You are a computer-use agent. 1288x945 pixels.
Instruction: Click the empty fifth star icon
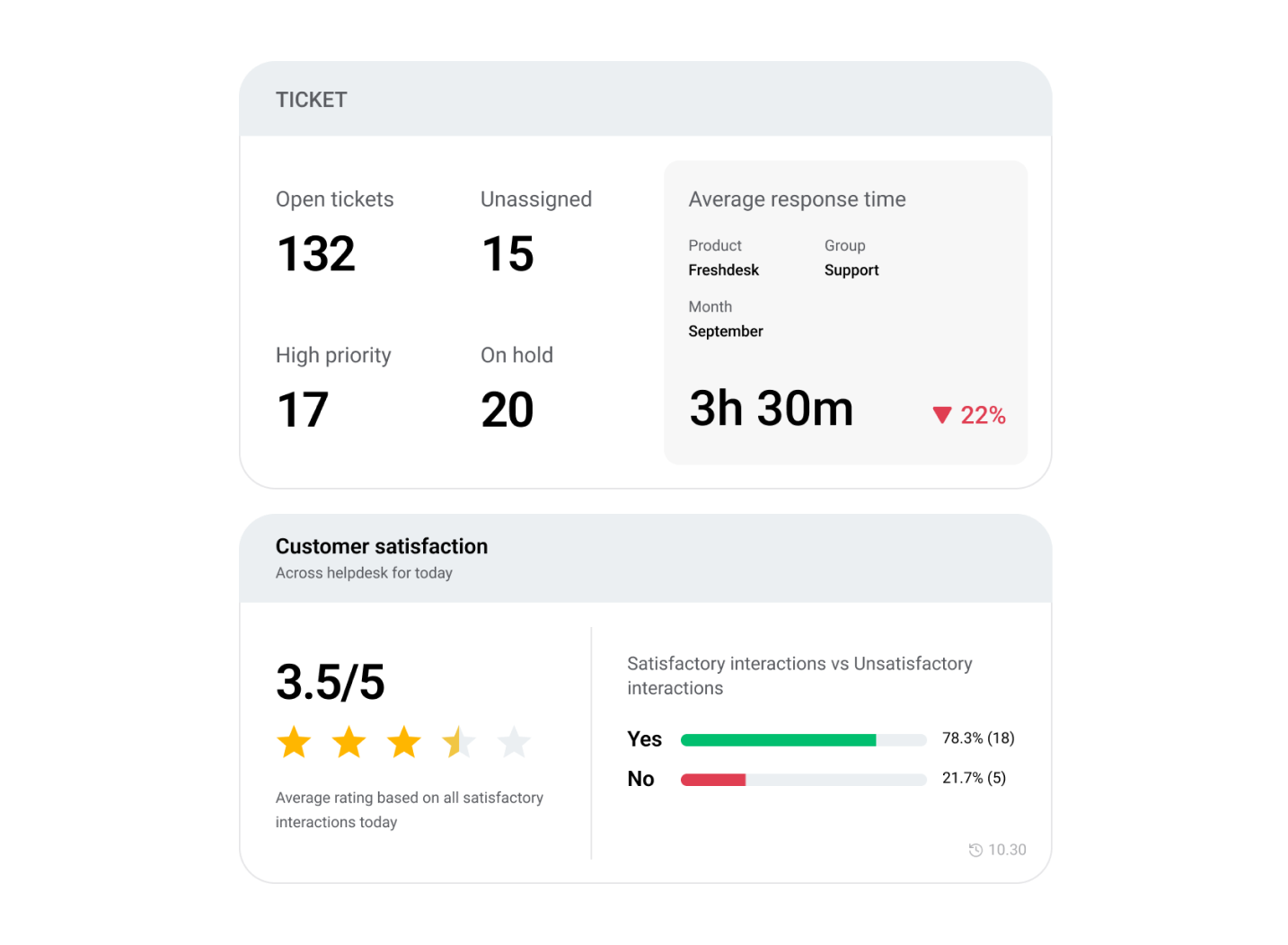(x=514, y=742)
